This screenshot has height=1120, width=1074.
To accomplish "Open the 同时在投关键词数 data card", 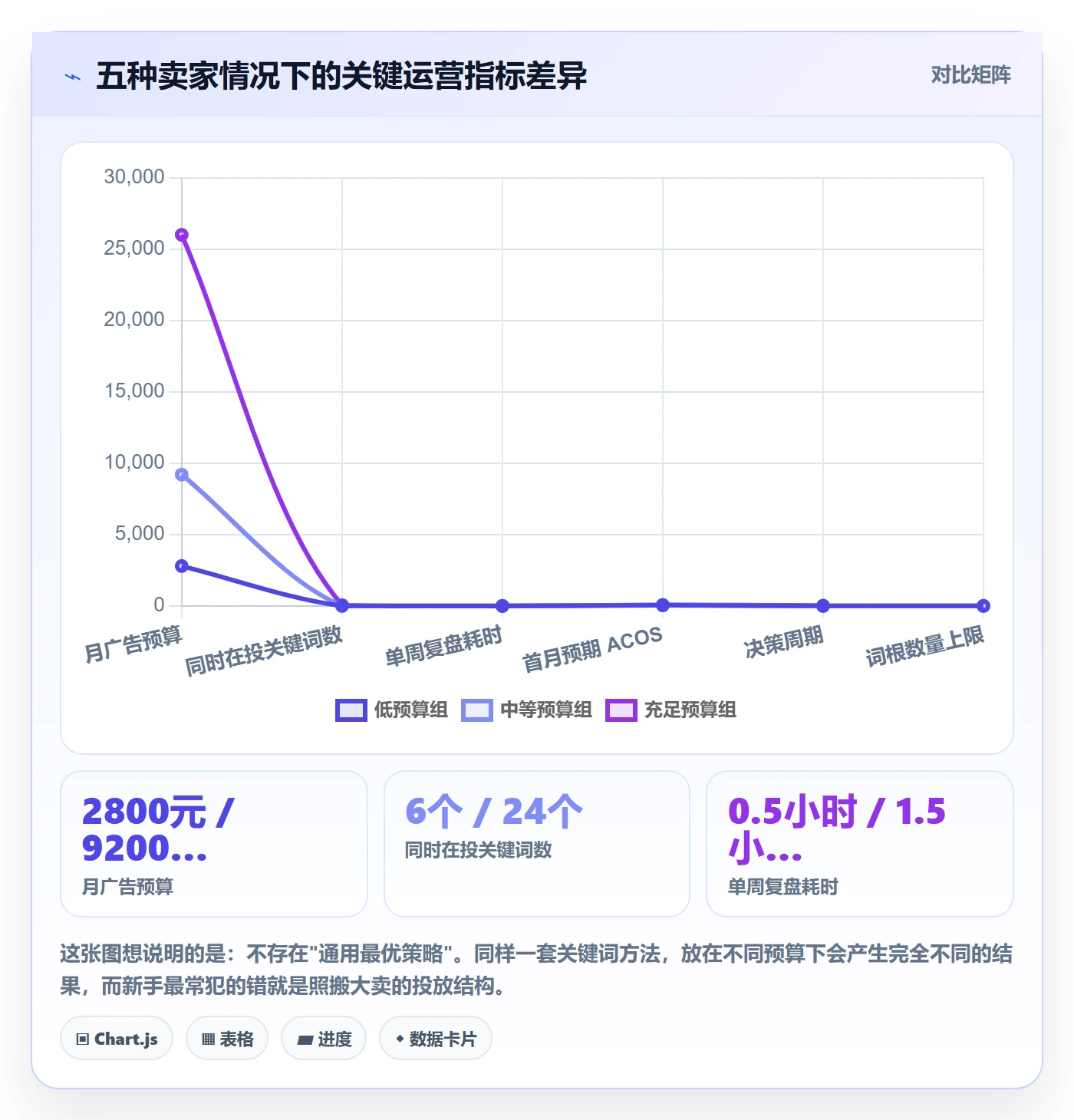I will click(x=537, y=844).
